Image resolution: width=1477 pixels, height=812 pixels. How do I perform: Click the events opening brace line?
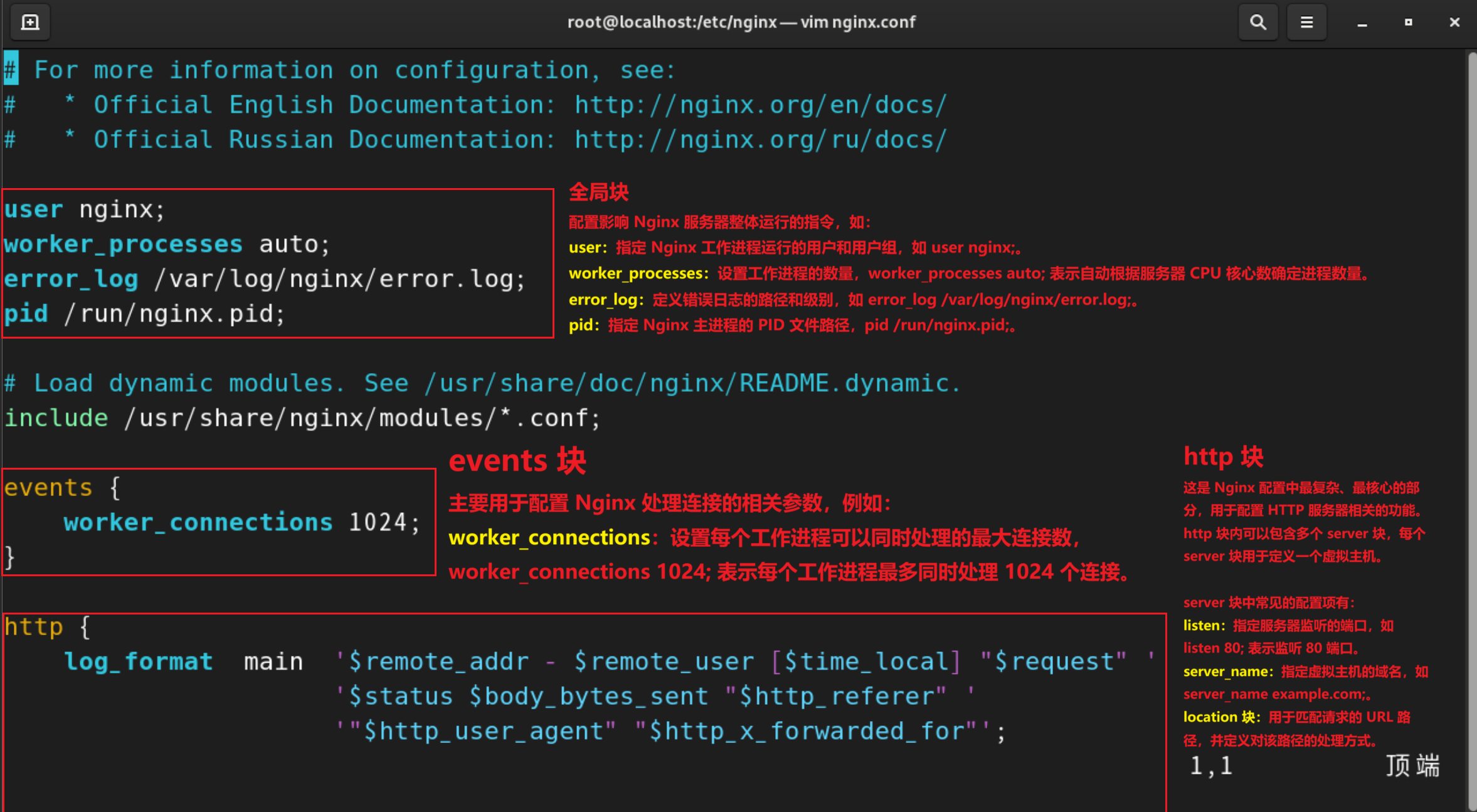(x=63, y=488)
